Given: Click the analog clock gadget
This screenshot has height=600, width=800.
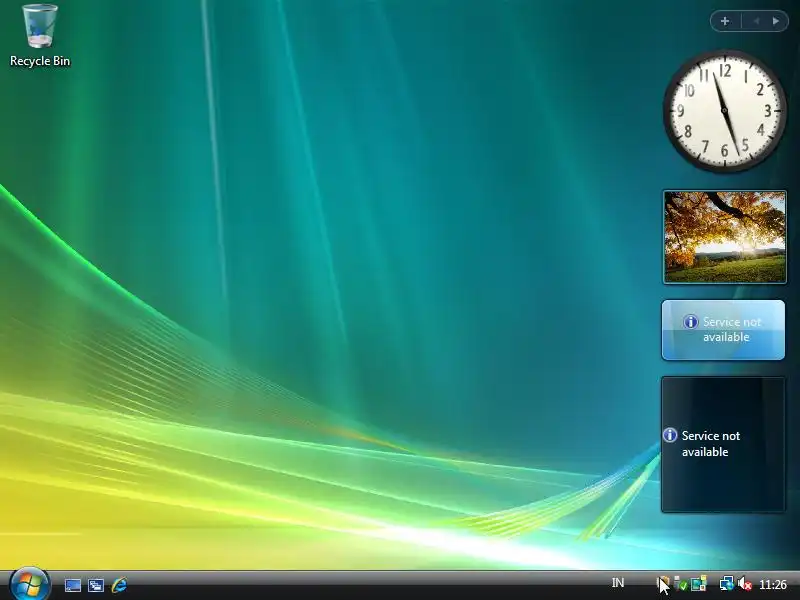Looking at the screenshot, I should tap(724, 111).
